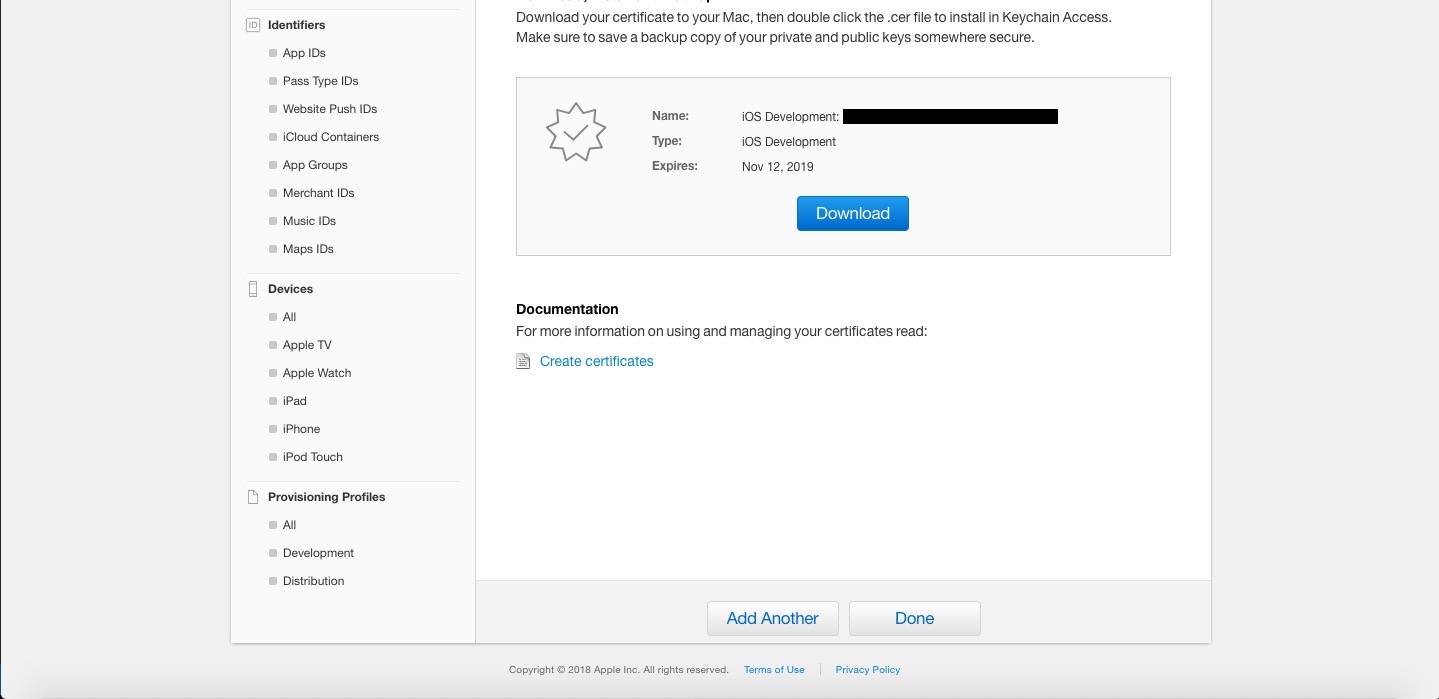Click the Done button

click(915, 618)
